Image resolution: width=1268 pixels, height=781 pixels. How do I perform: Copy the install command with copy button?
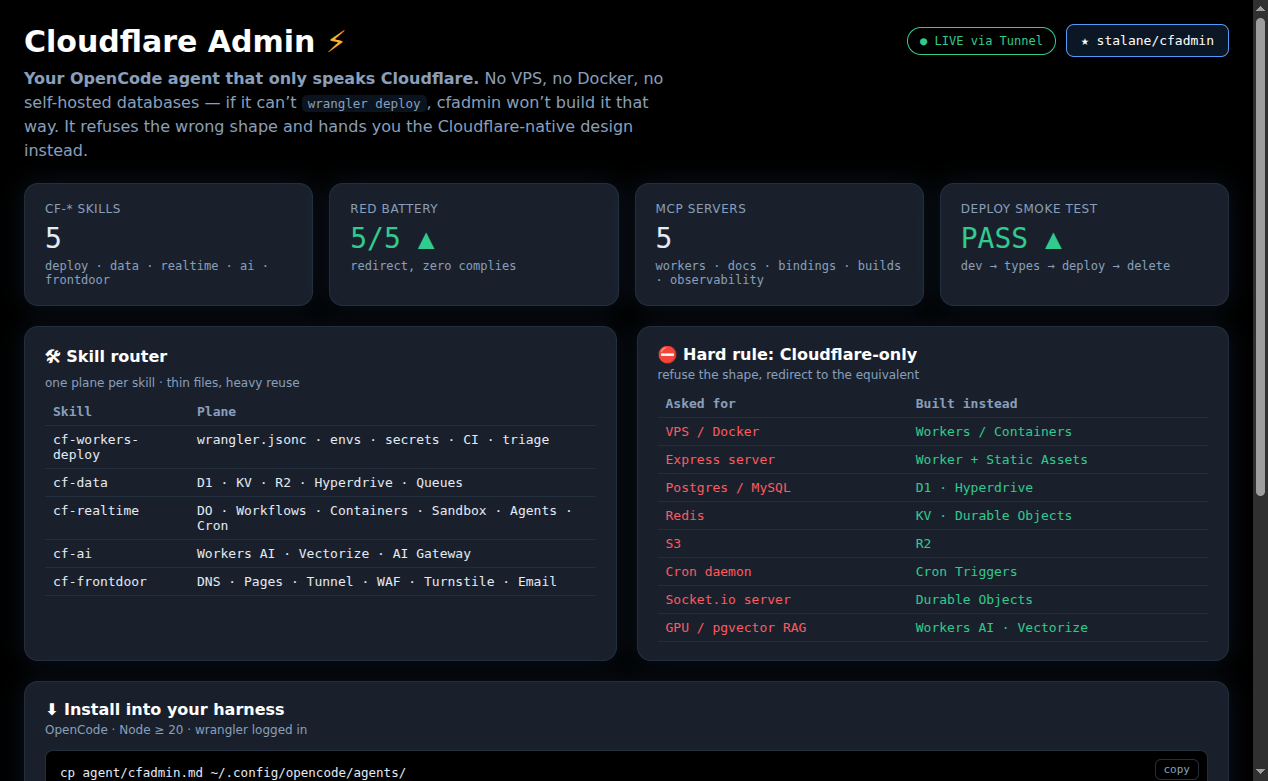coord(1177,769)
